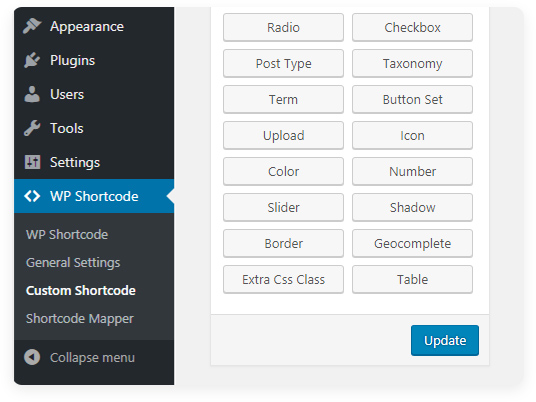Add a Shadow field
536x402 pixels.
pyautogui.click(x=412, y=207)
